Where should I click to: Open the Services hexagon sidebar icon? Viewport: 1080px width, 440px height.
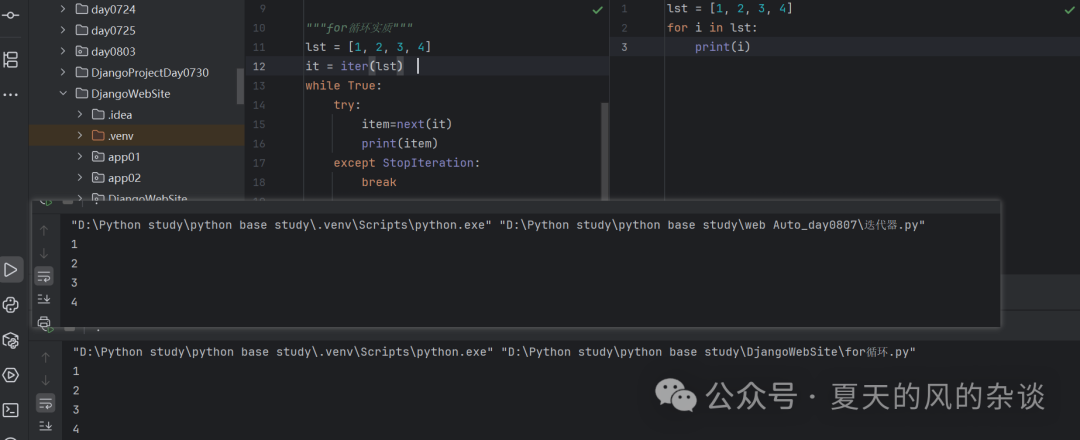pyautogui.click(x=10, y=375)
